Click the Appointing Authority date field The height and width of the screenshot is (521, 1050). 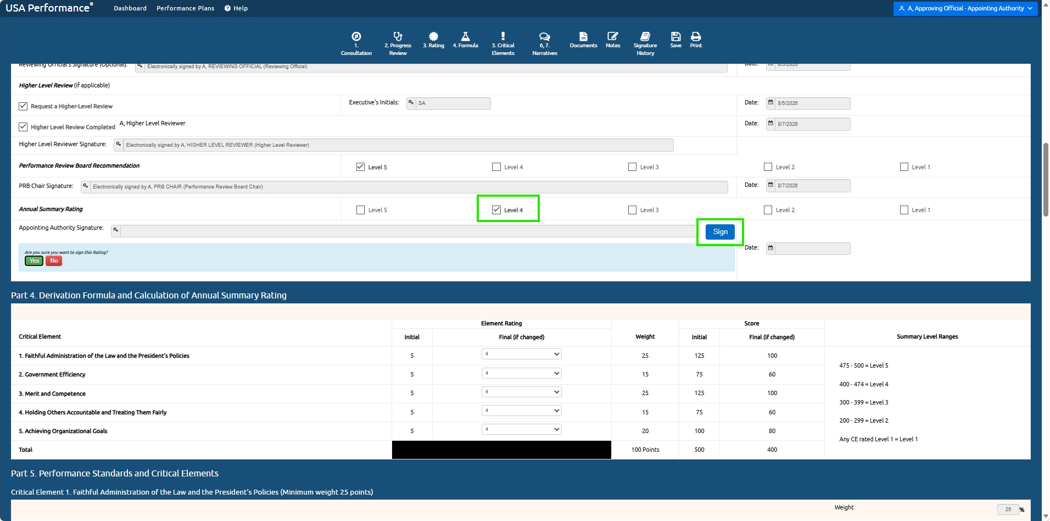808,248
